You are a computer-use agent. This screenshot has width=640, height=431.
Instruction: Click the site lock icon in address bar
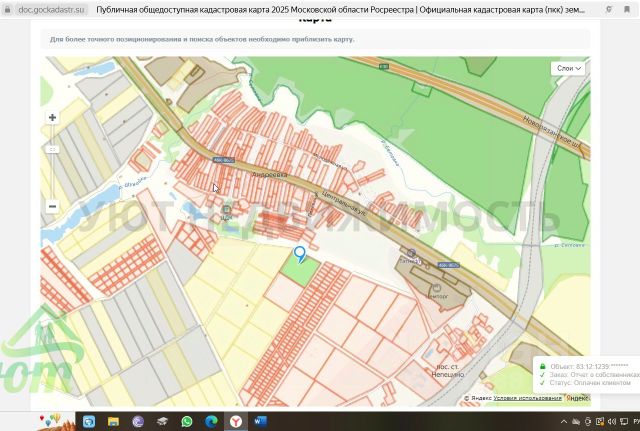(7, 9)
